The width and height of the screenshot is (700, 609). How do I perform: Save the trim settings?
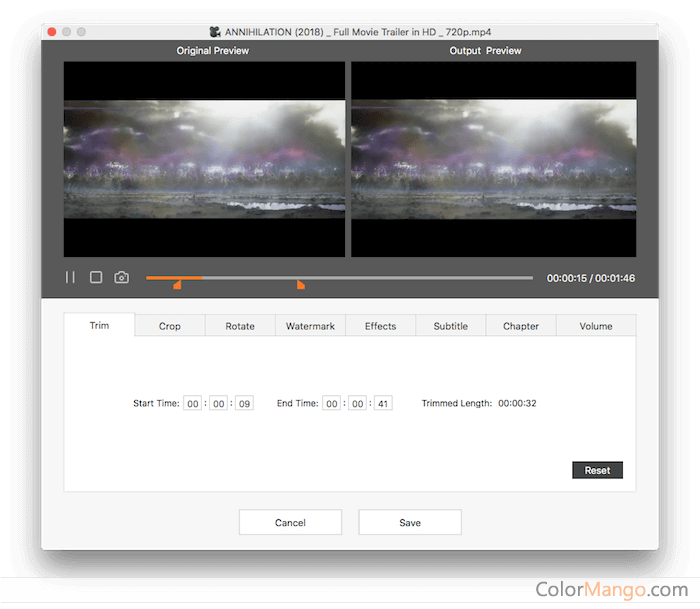click(x=410, y=522)
